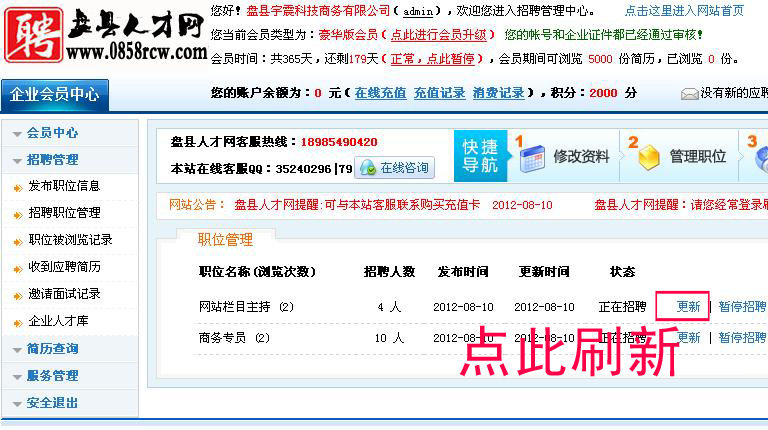Image resolution: width=768 pixels, height=430 pixels.
Task: Click 更新 for 网站栏目主持 job
Action: tap(688, 307)
